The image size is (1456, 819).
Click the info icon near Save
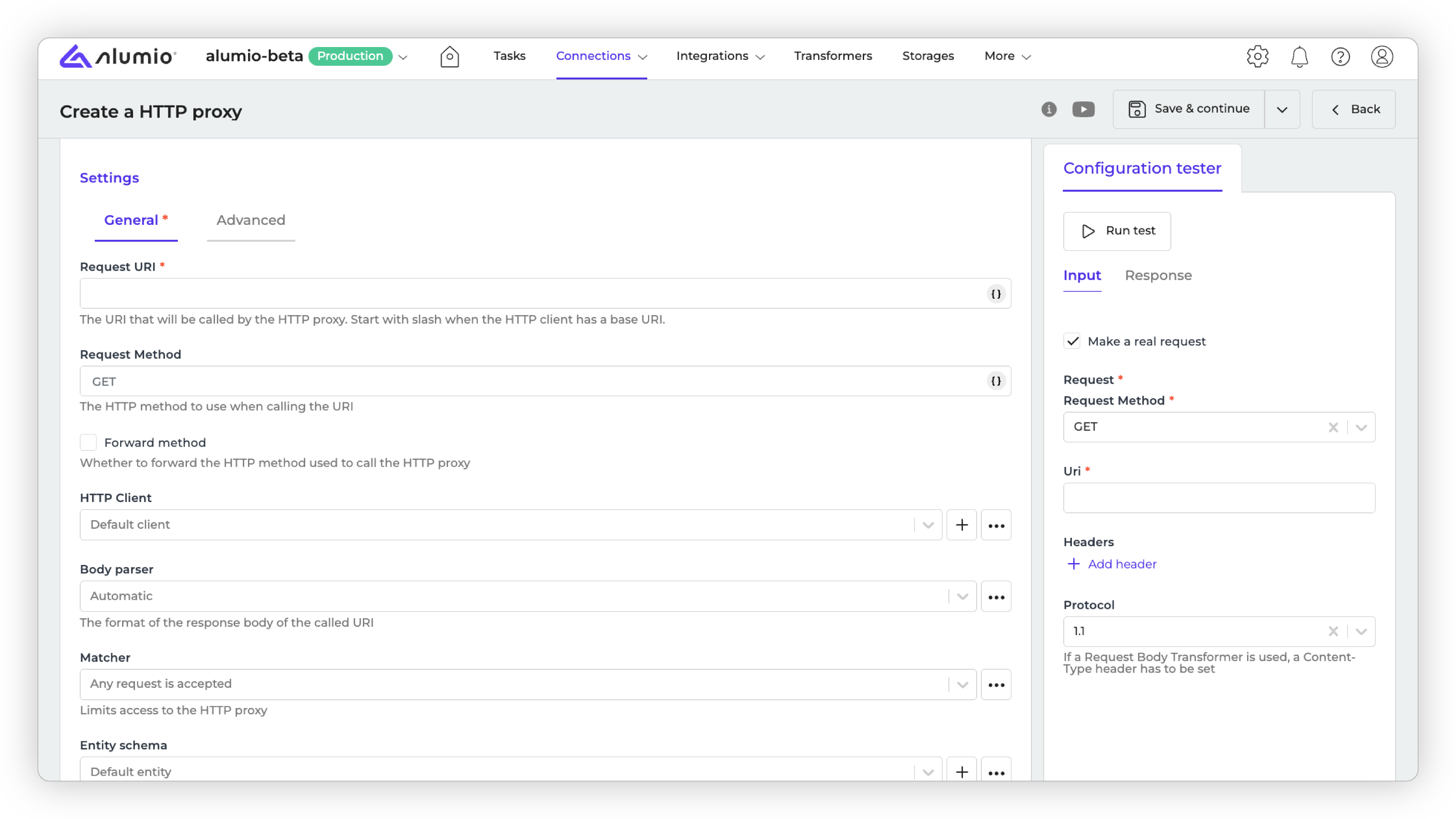coord(1048,109)
